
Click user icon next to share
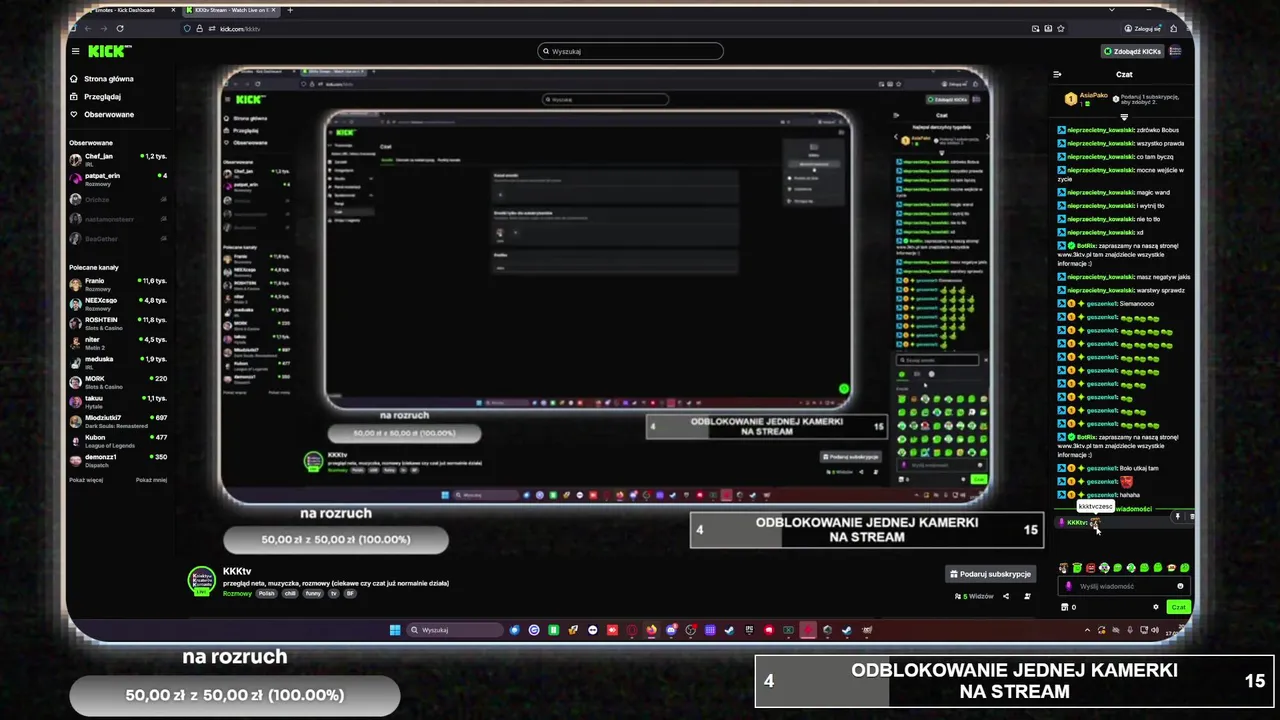tap(1027, 596)
